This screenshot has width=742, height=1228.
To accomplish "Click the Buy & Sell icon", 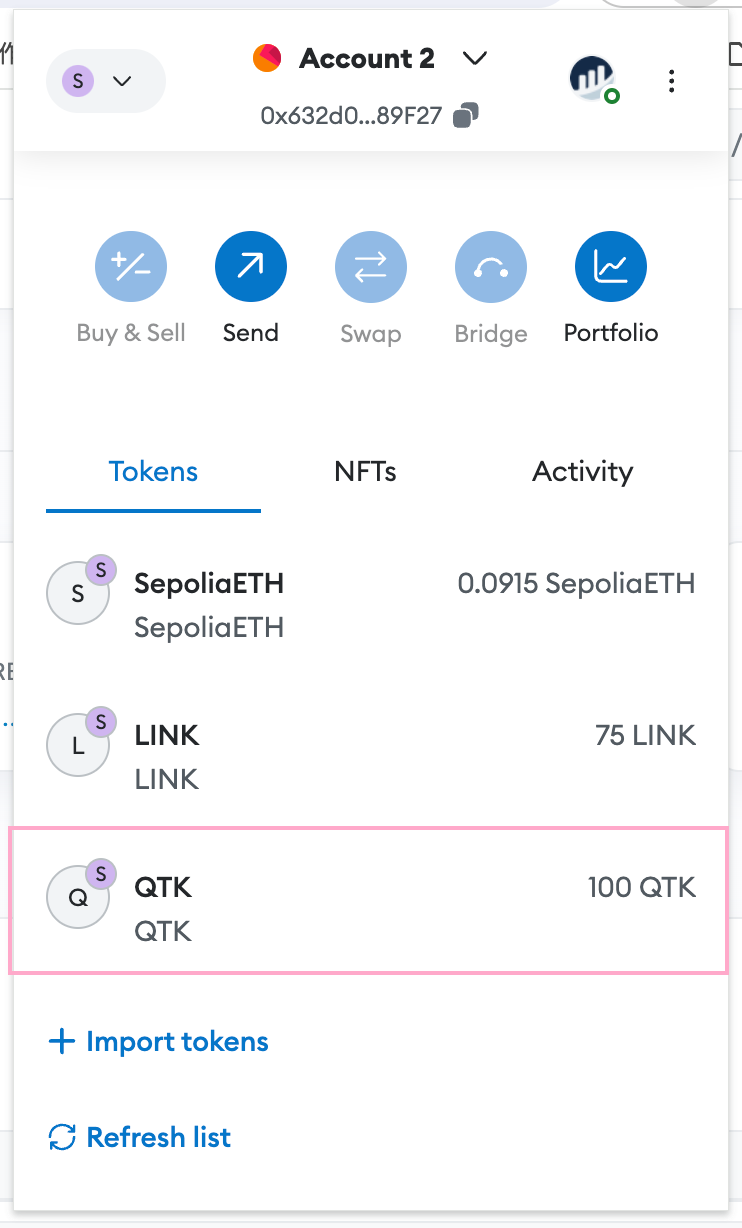I will click(x=131, y=266).
